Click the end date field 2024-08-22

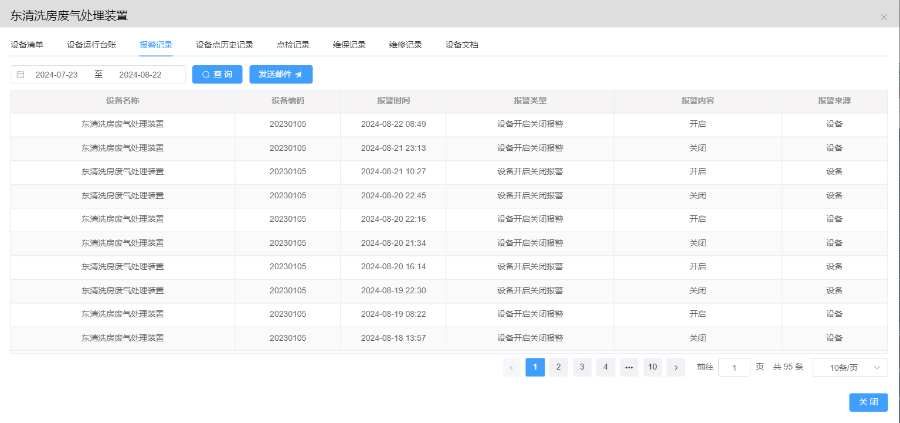(x=140, y=75)
